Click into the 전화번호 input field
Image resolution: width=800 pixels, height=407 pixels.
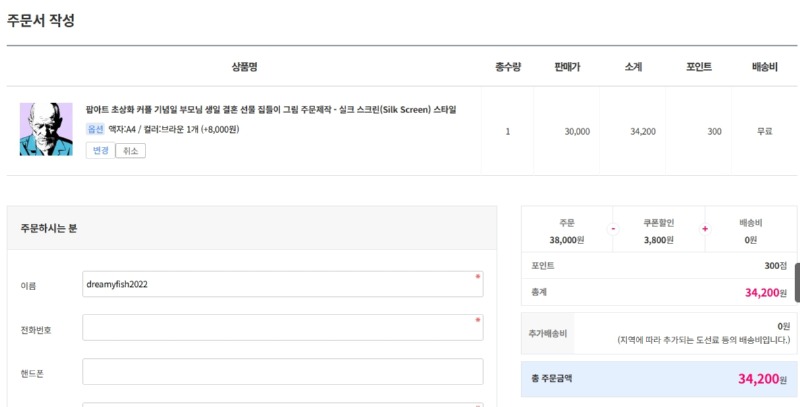click(x=283, y=327)
